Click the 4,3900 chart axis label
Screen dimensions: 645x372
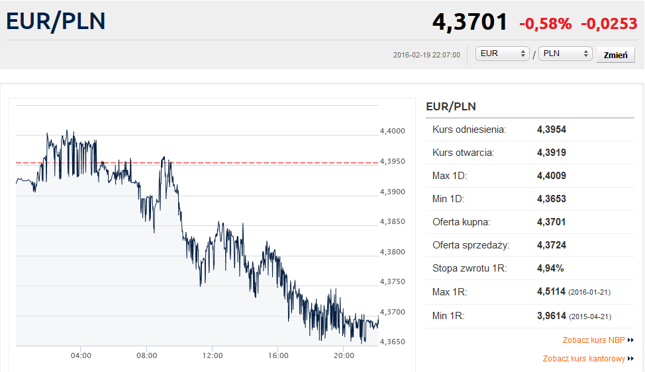click(392, 192)
